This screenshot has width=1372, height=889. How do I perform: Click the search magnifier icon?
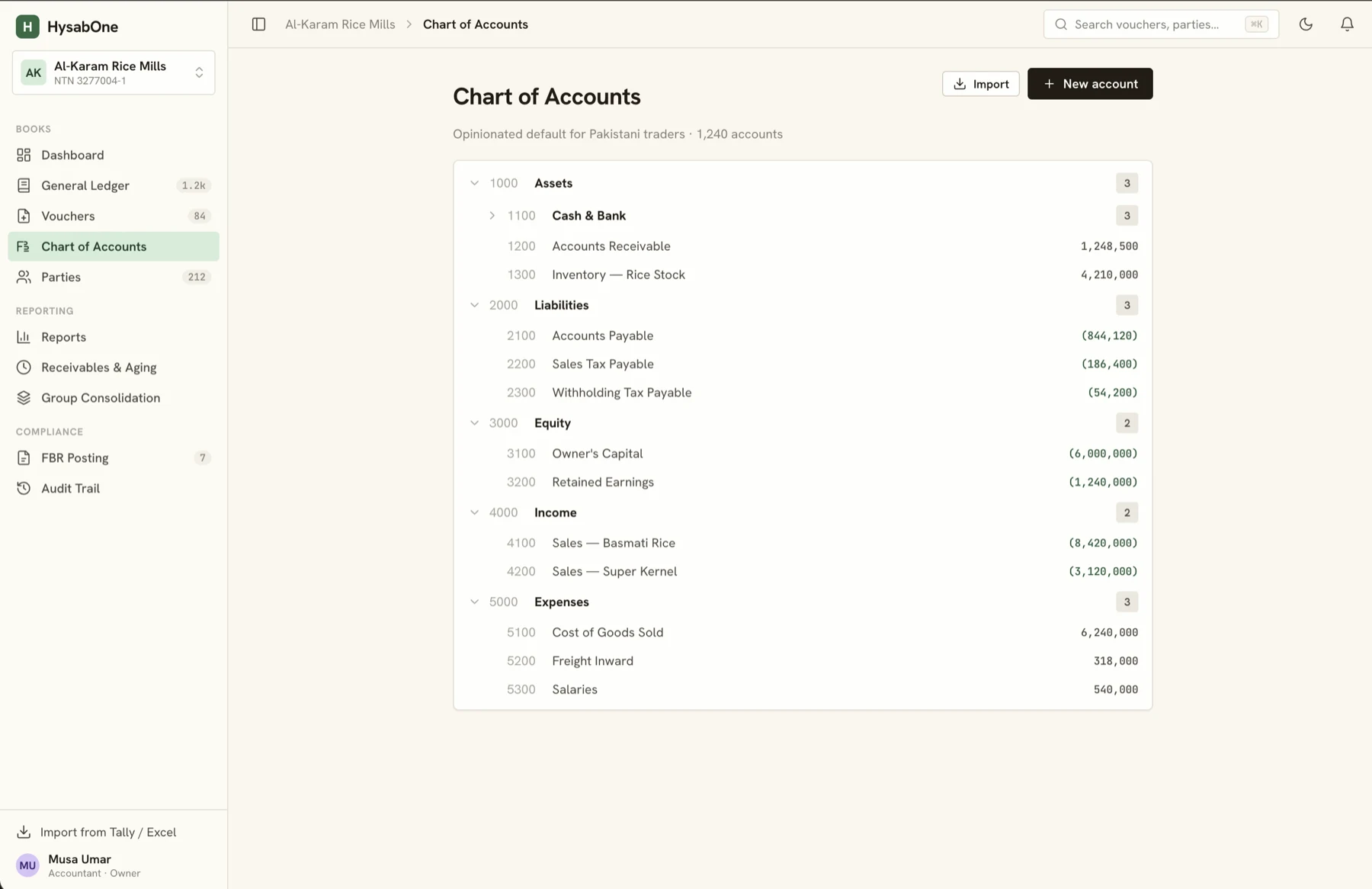click(x=1061, y=24)
